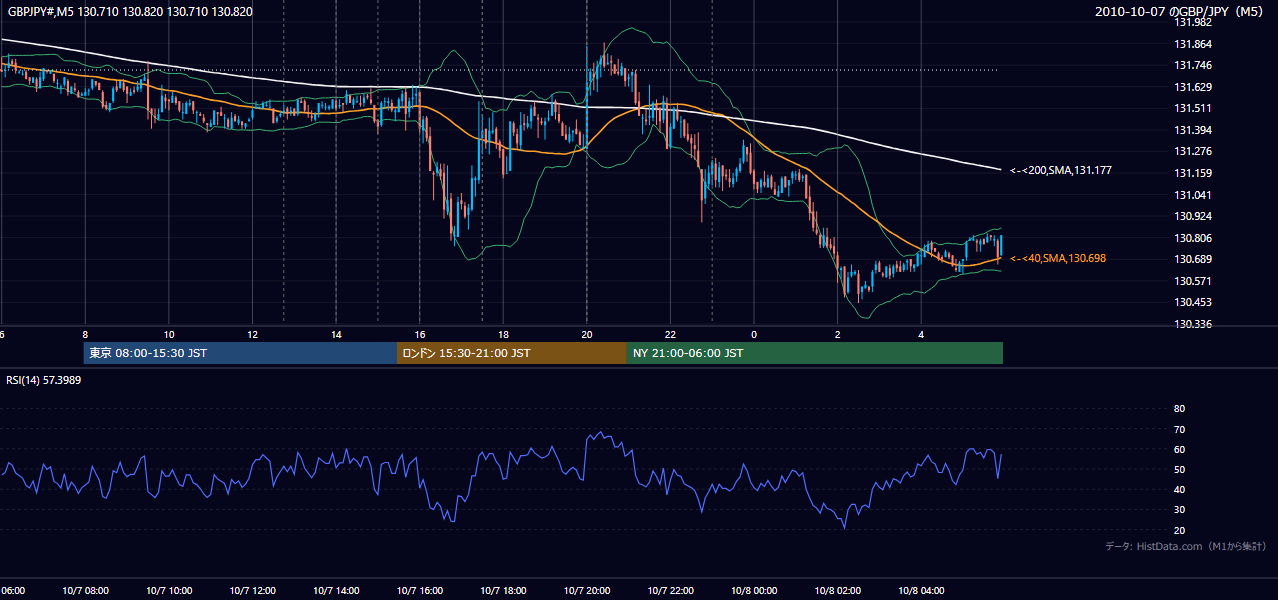The height and width of the screenshot is (600, 1278).
Task: Click price axis label 130.924
Action: tap(1191, 216)
